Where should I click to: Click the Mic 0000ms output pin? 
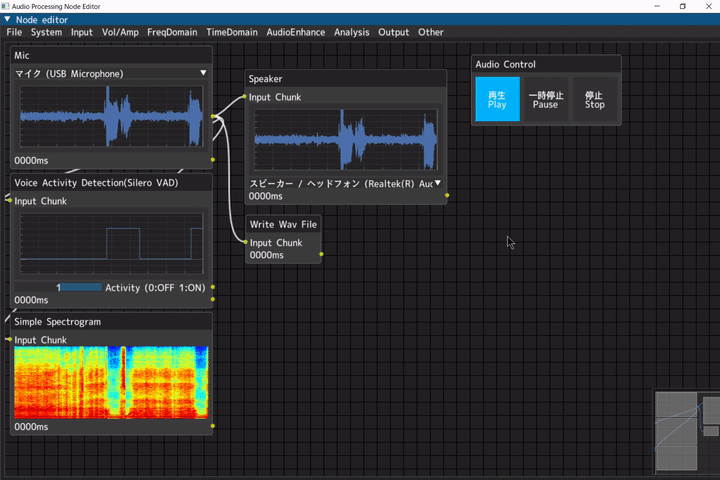213,160
